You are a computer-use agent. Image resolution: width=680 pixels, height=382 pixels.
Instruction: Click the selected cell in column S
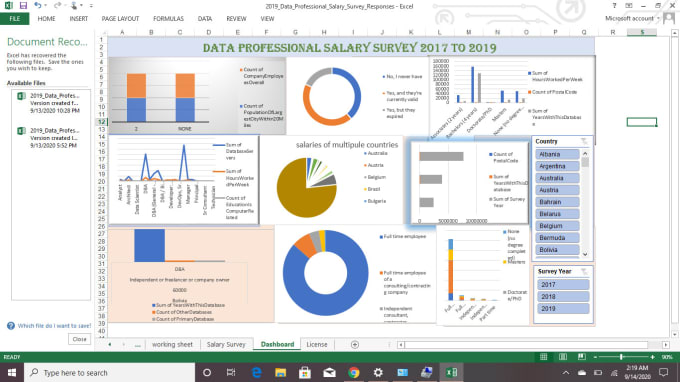click(x=642, y=122)
